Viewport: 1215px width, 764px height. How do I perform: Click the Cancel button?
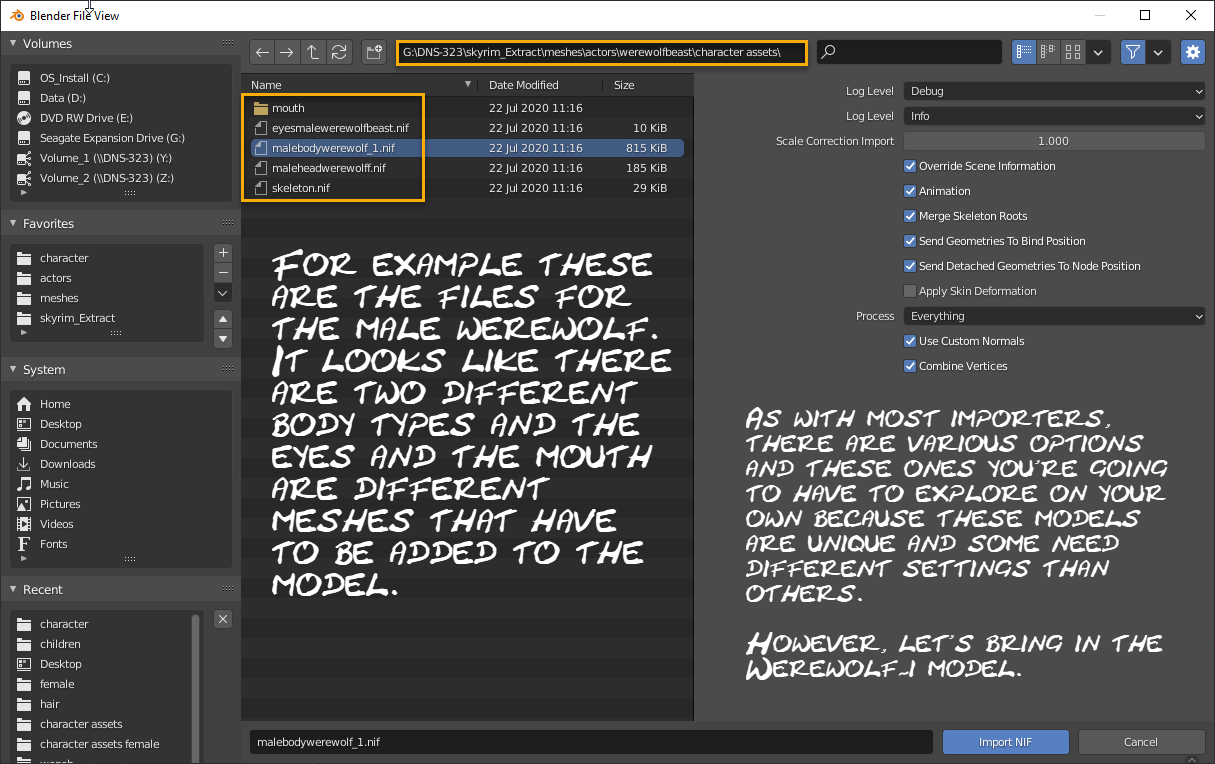click(1141, 742)
